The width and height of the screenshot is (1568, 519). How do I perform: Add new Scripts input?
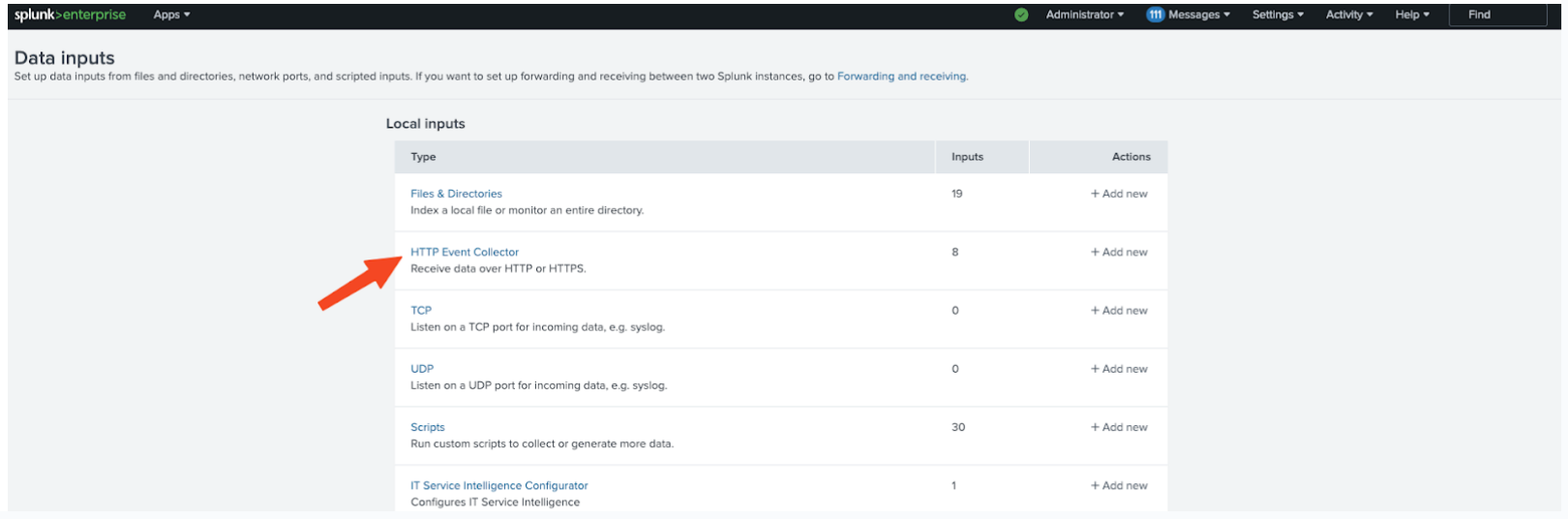tap(1119, 427)
